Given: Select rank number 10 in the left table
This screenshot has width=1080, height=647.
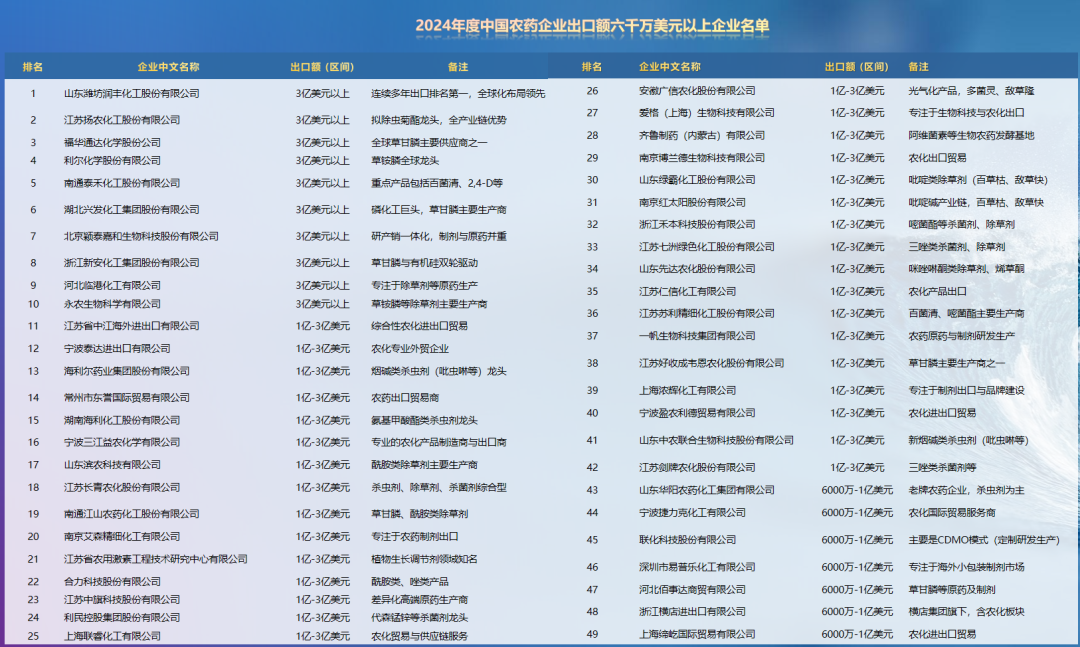Looking at the screenshot, I should [x=34, y=304].
